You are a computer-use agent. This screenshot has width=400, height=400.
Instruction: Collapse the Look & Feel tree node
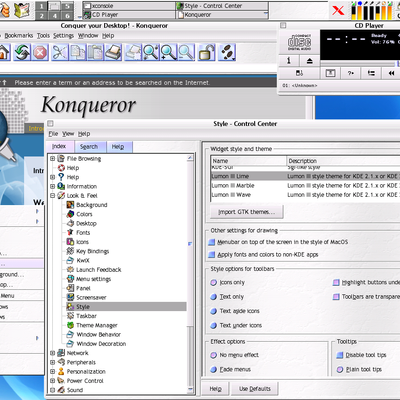[53, 196]
